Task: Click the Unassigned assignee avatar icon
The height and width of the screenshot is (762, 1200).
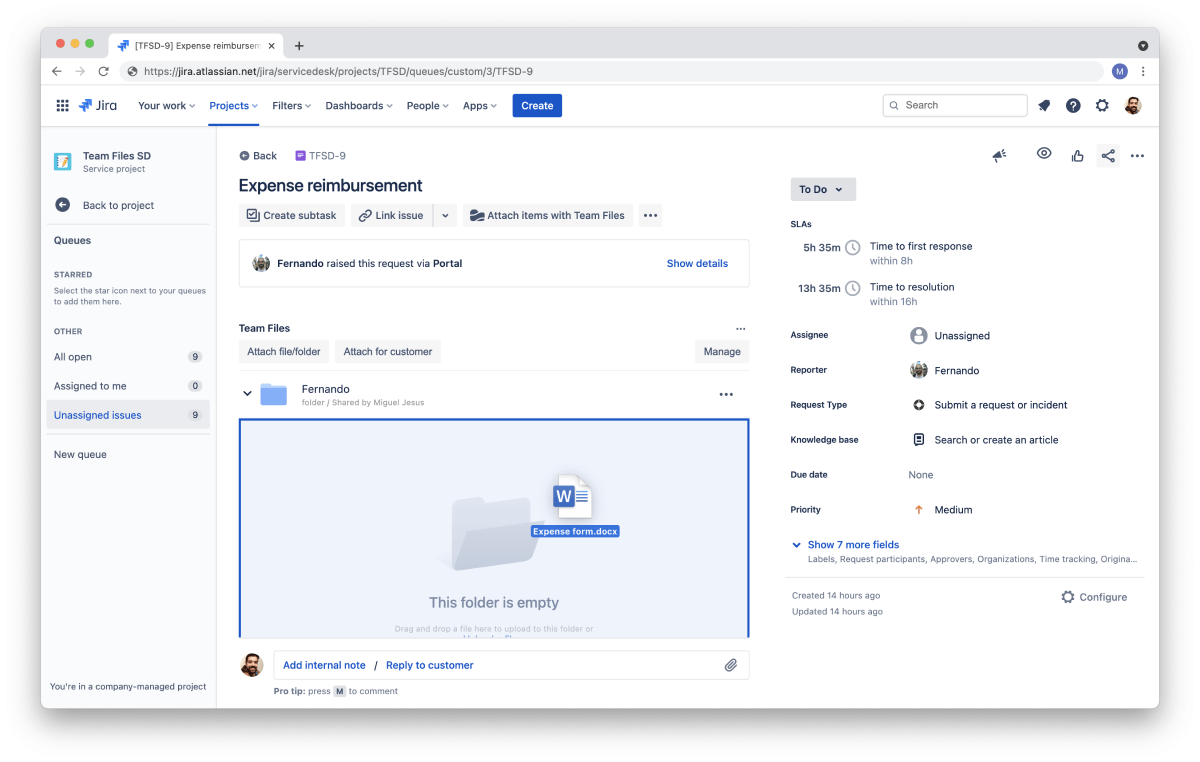Action: tap(919, 336)
